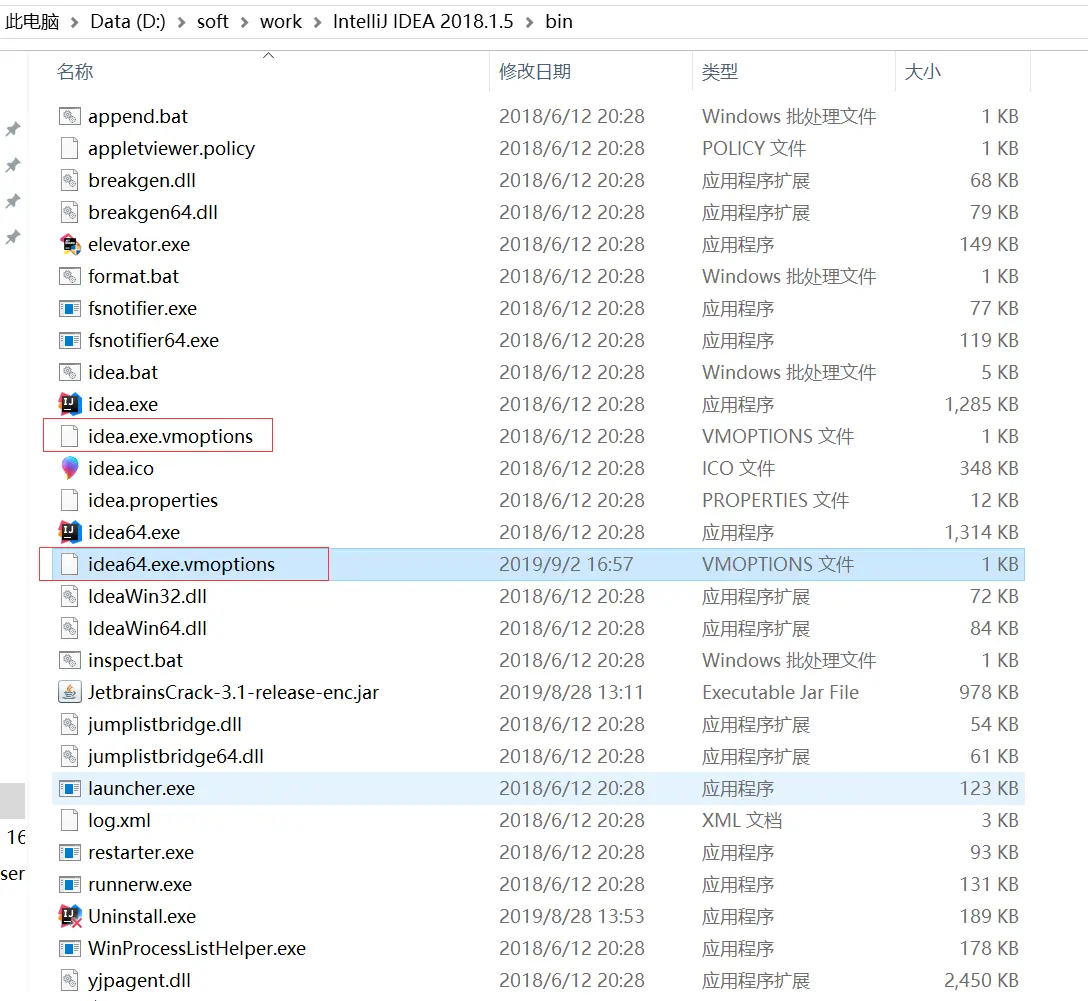The width and height of the screenshot is (1088, 1001).
Task: Click the idea64.exe IntelliJ icon
Action: click(x=69, y=532)
